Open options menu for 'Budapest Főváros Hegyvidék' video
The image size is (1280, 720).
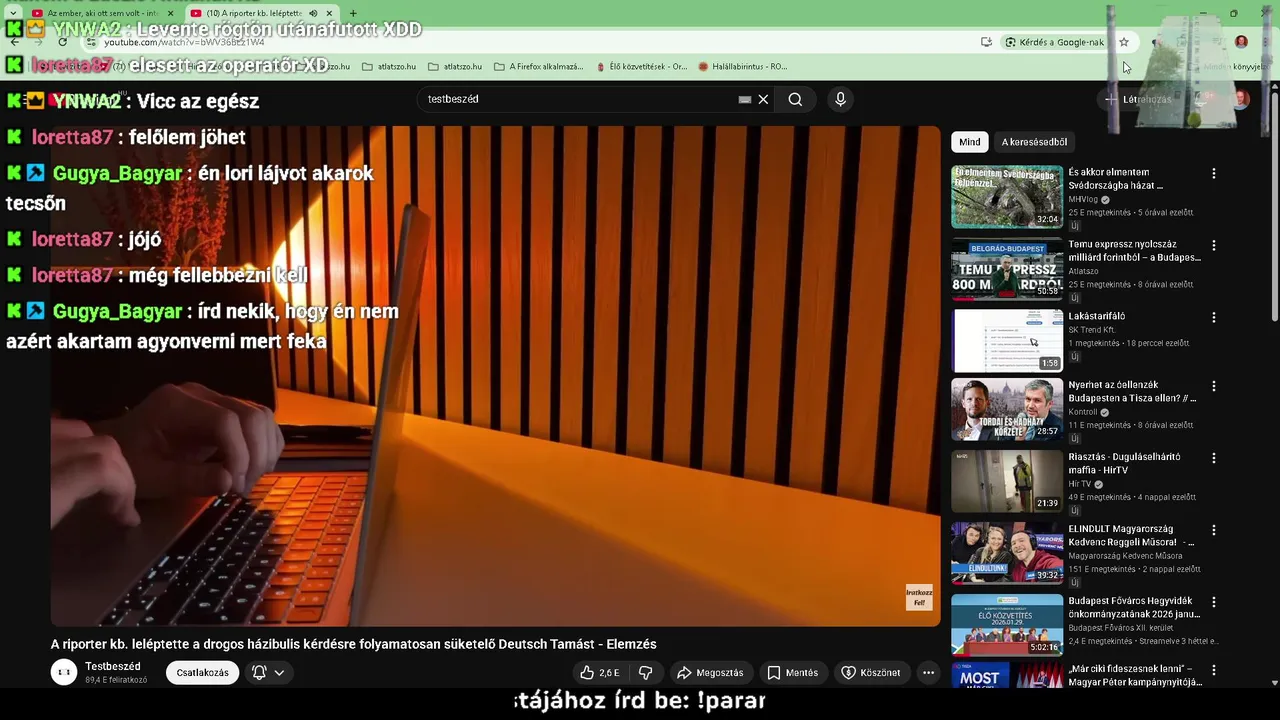click(1214, 602)
